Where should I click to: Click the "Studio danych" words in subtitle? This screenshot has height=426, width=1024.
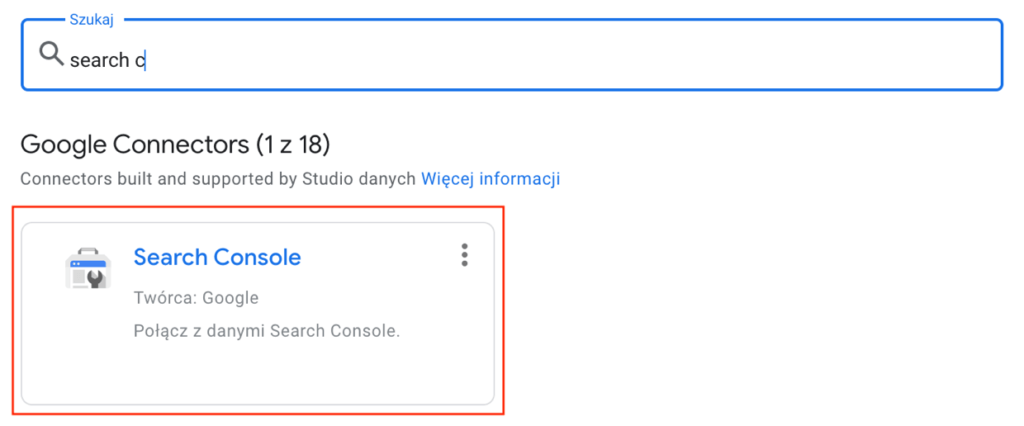[x=366, y=179]
